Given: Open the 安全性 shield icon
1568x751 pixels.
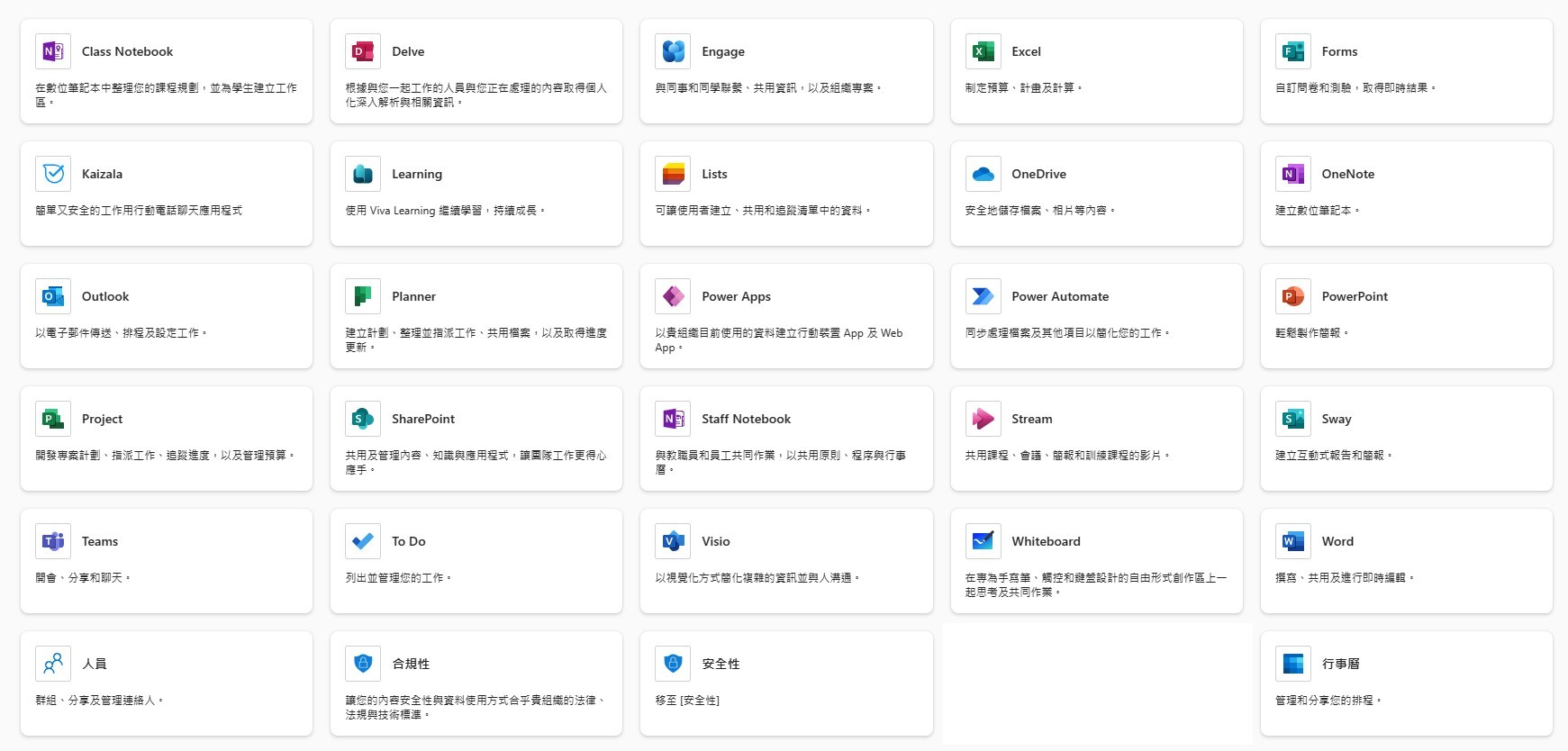Looking at the screenshot, I should [673, 664].
